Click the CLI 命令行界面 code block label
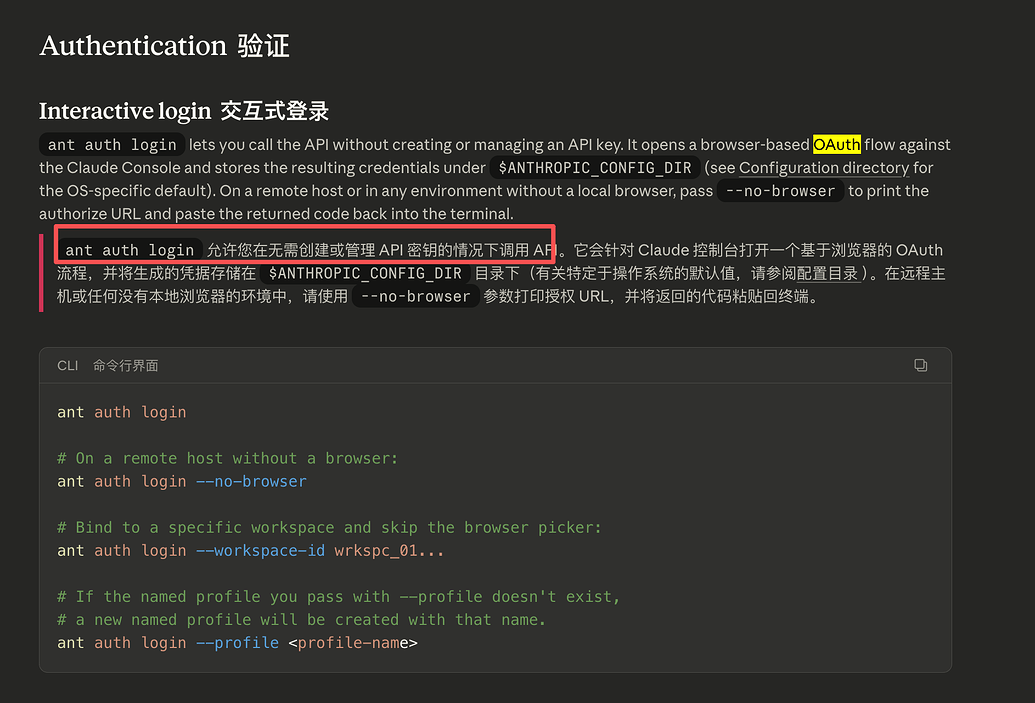This screenshot has width=1035, height=703. click(108, 366)
